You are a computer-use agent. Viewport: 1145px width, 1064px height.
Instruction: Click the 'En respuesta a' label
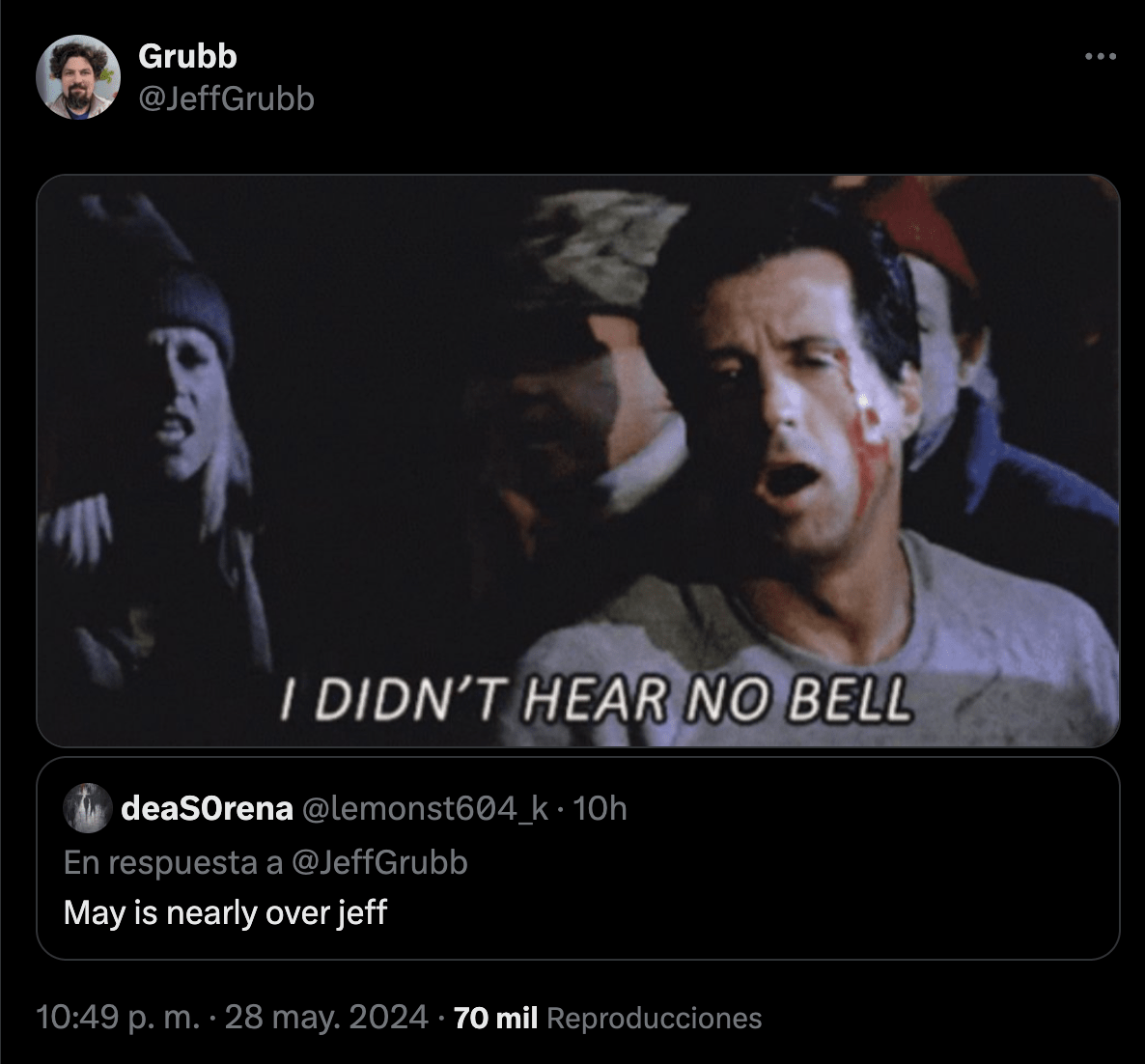coord(173,862)
